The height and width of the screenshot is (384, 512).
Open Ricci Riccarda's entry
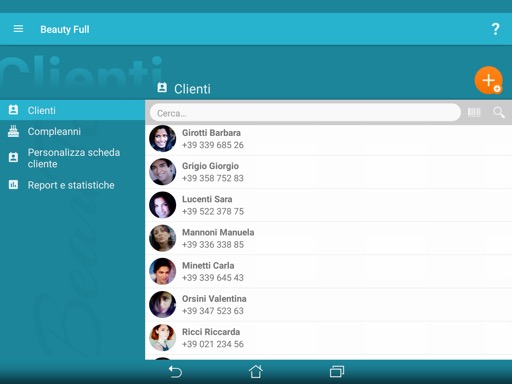[328, 338]
